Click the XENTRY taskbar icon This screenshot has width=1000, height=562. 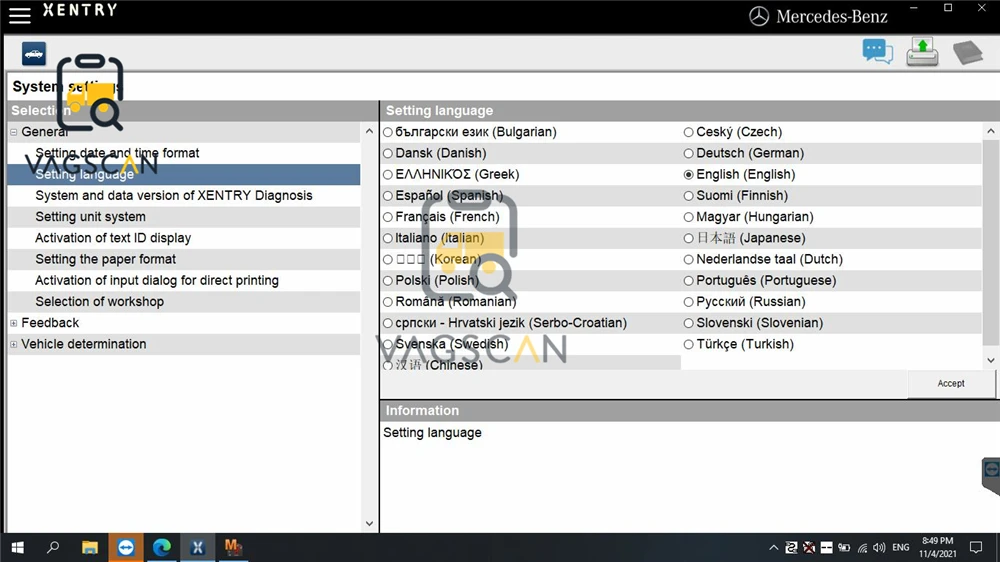pos(198,547)
